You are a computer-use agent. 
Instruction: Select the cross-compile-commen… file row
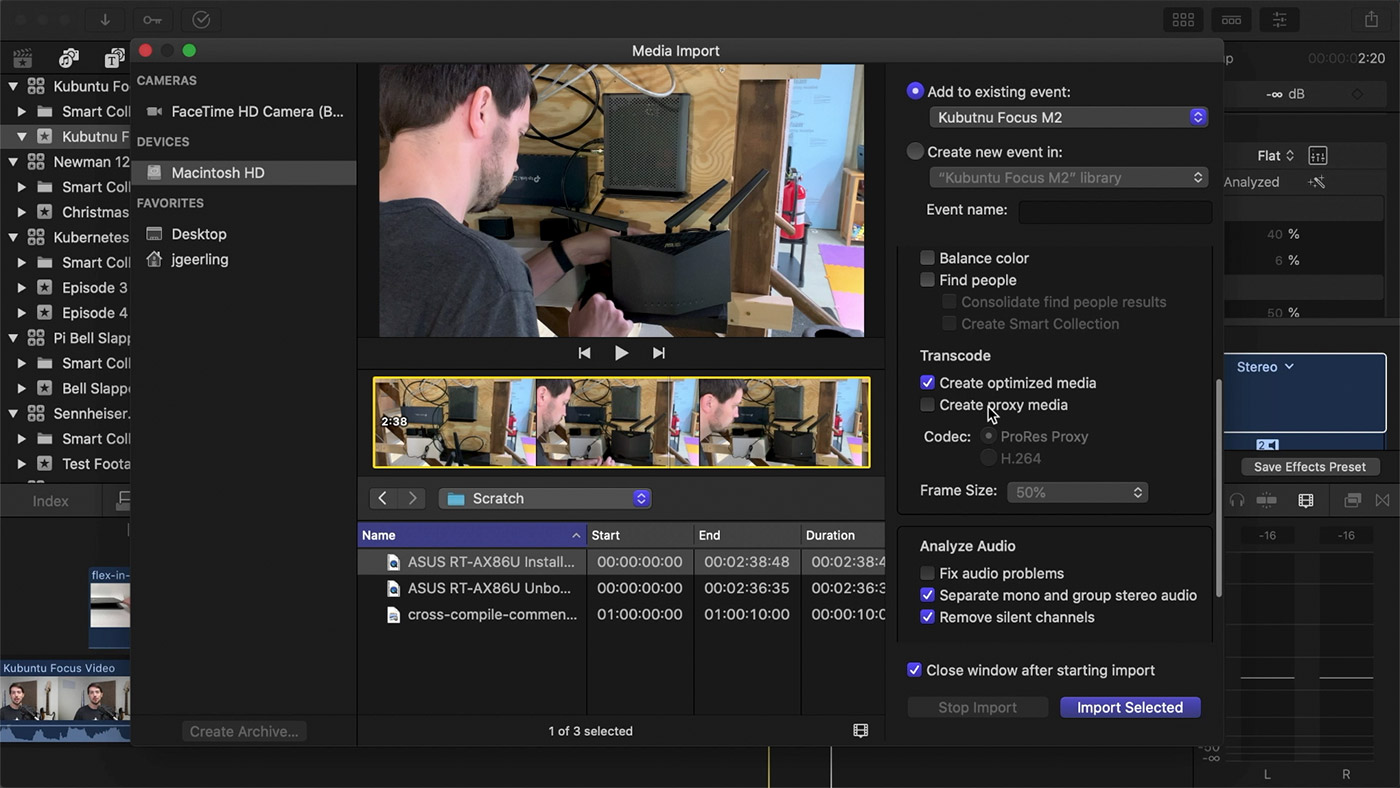pos(621,614)
